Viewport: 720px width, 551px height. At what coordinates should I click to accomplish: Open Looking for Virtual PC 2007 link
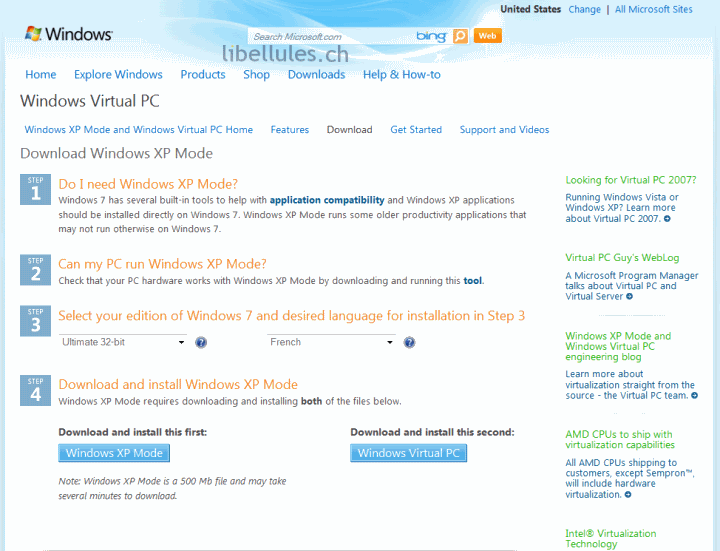631,180
